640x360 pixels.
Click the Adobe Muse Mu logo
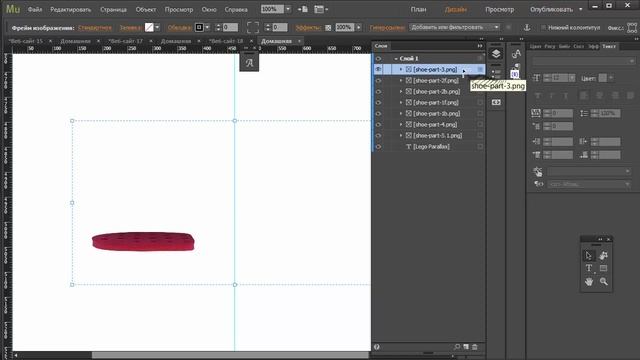[13, 9]
